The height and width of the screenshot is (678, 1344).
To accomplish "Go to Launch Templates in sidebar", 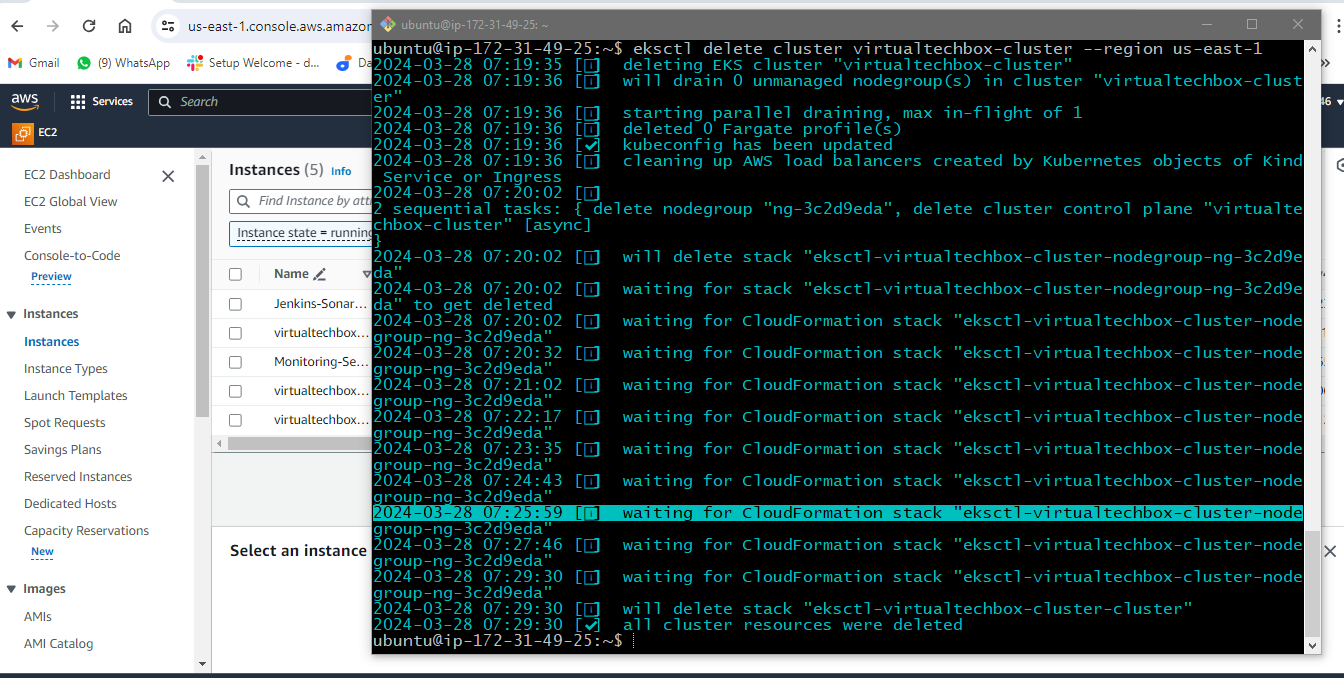I will click(x=75, y=396).
